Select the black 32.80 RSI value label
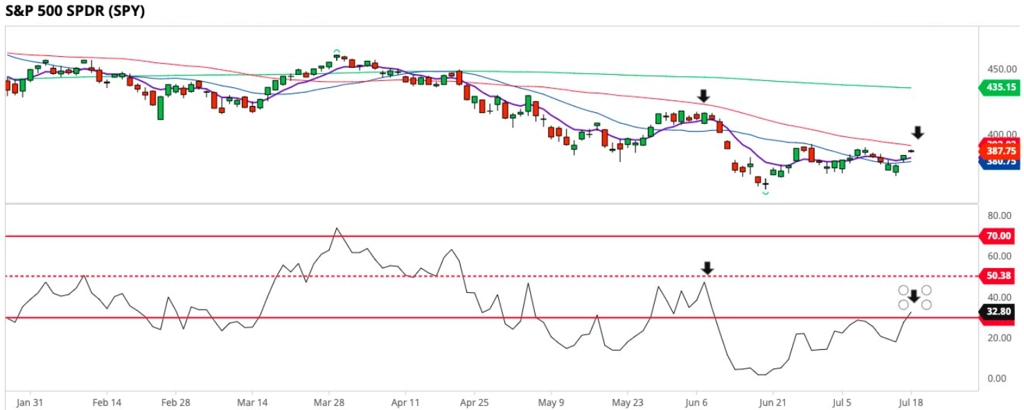The height and width of the screenshot is (410, 1024). [x=999, y=313]
